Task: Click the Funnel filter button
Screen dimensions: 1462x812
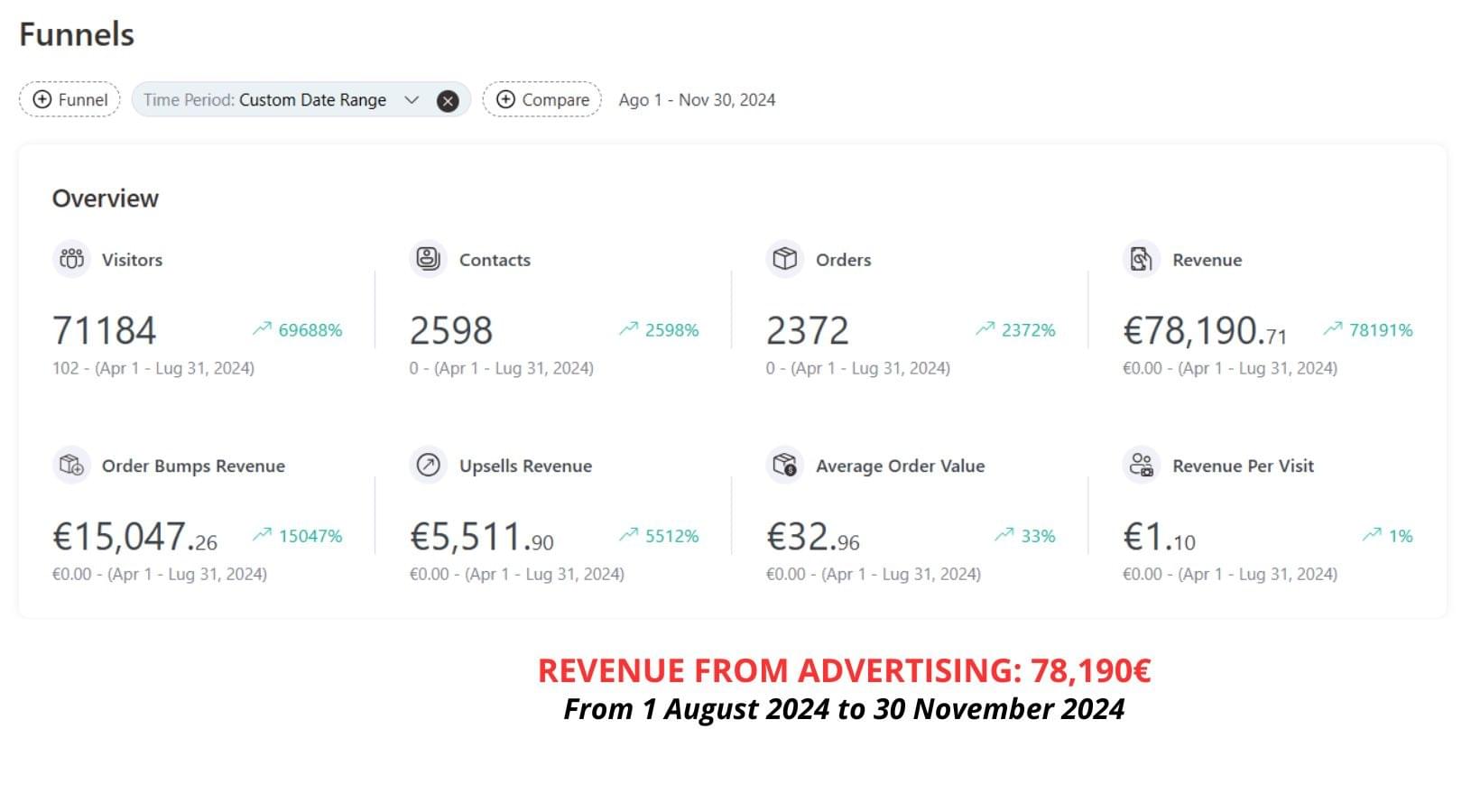Action: tap(69, 99)
